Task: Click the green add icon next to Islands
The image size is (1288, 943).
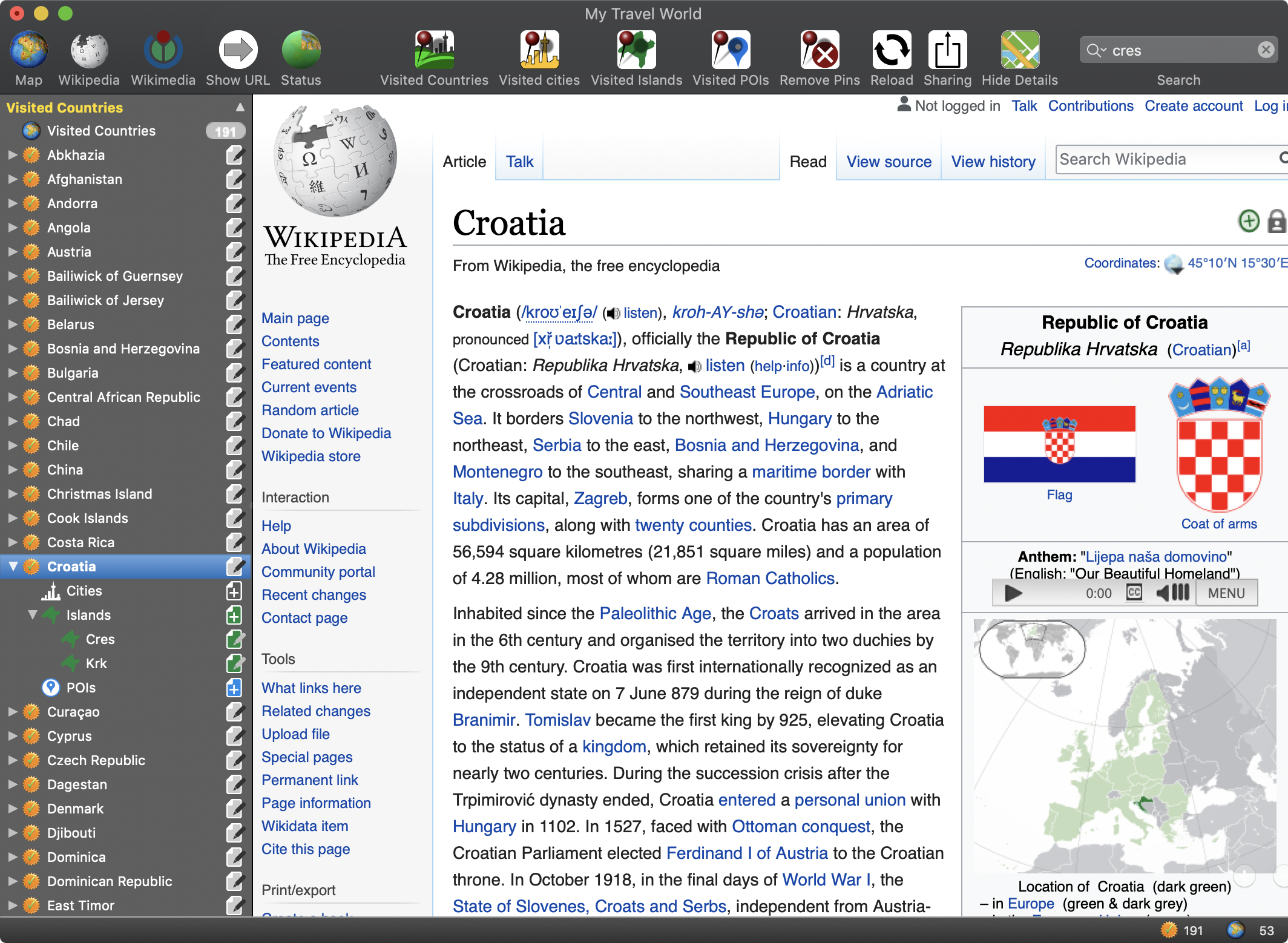Action: [234, 615]
